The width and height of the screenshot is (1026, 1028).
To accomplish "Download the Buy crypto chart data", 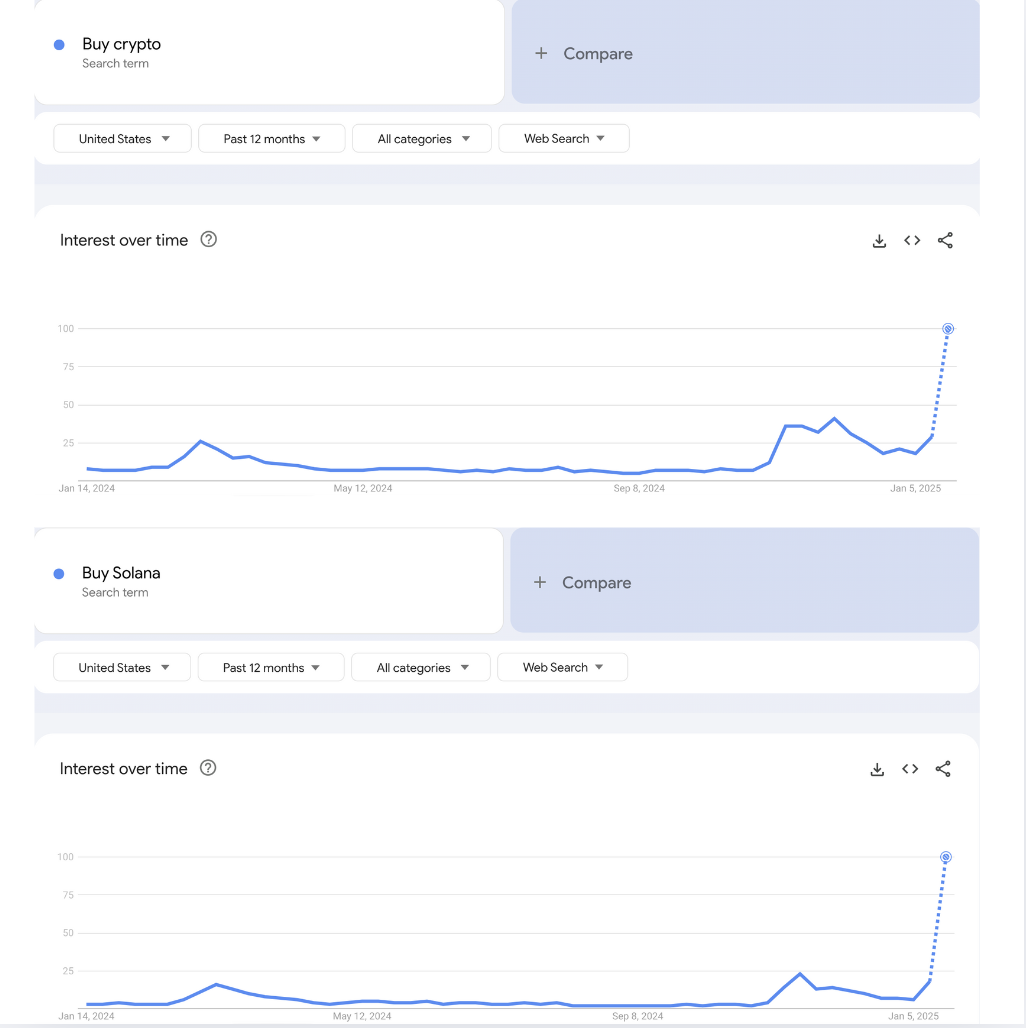I will click(879, 240).
